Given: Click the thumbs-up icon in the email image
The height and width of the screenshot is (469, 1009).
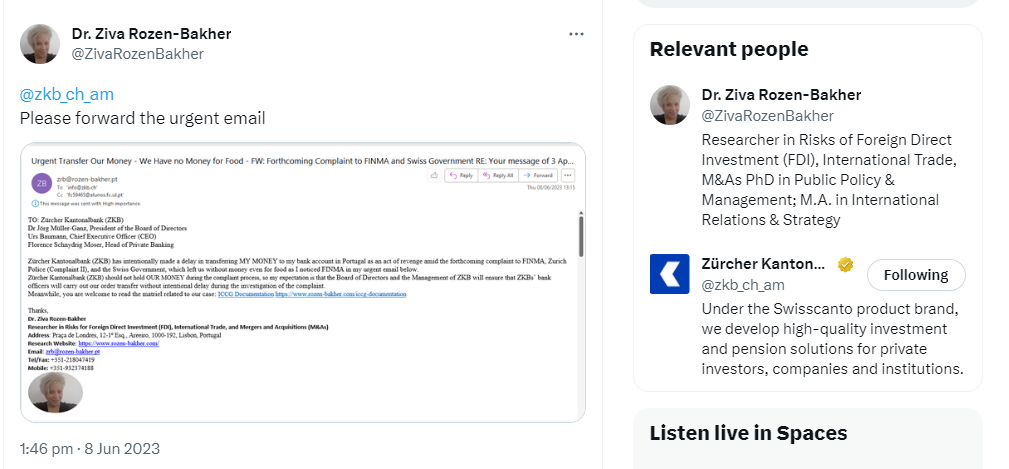Looking at the screenshot, I should click(434, 175).
